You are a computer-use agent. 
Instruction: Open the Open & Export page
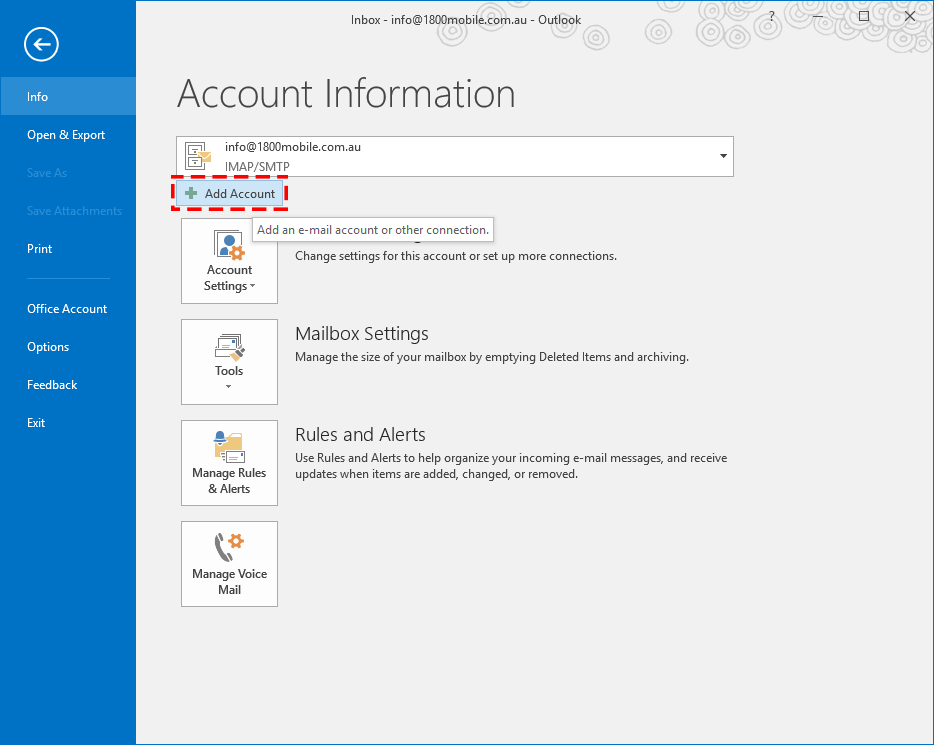68,135
